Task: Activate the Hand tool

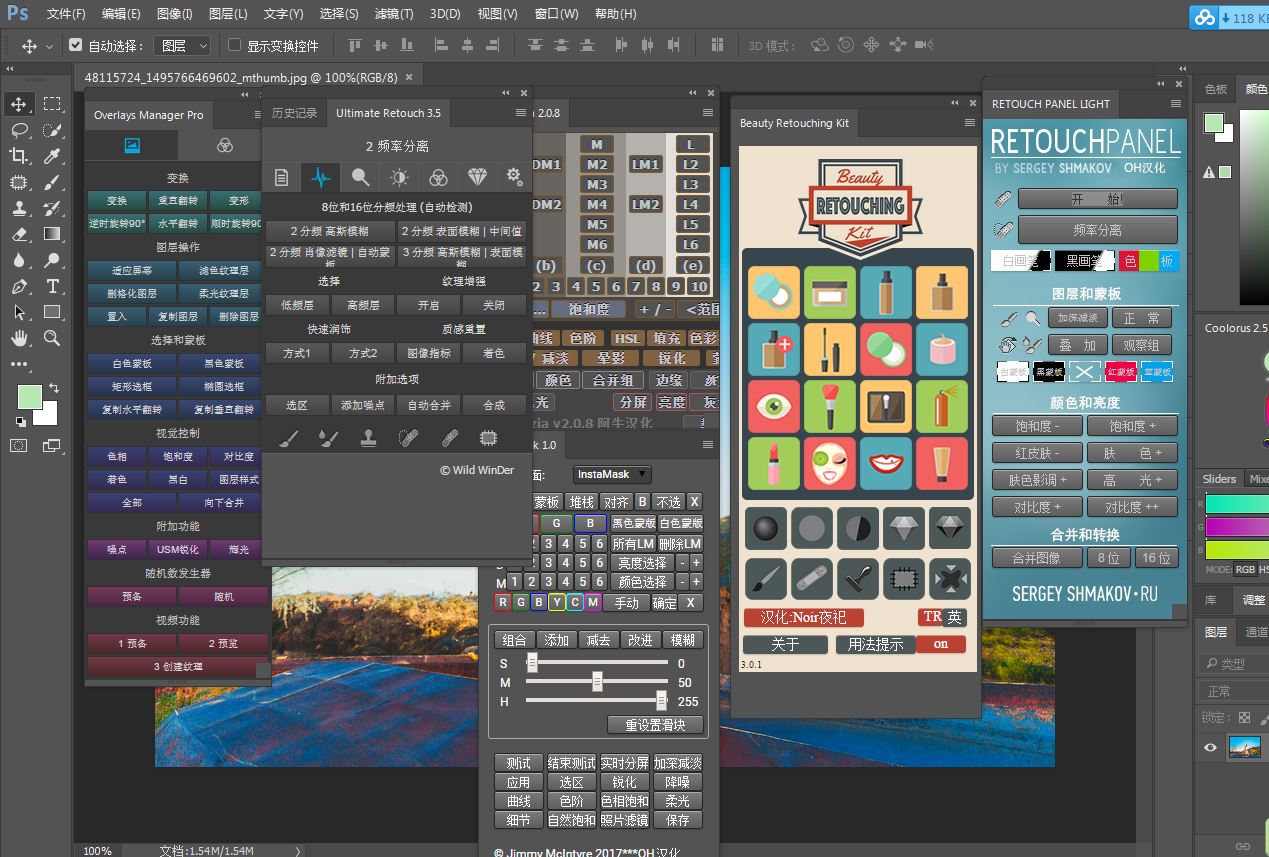Action: click(19, 338)
